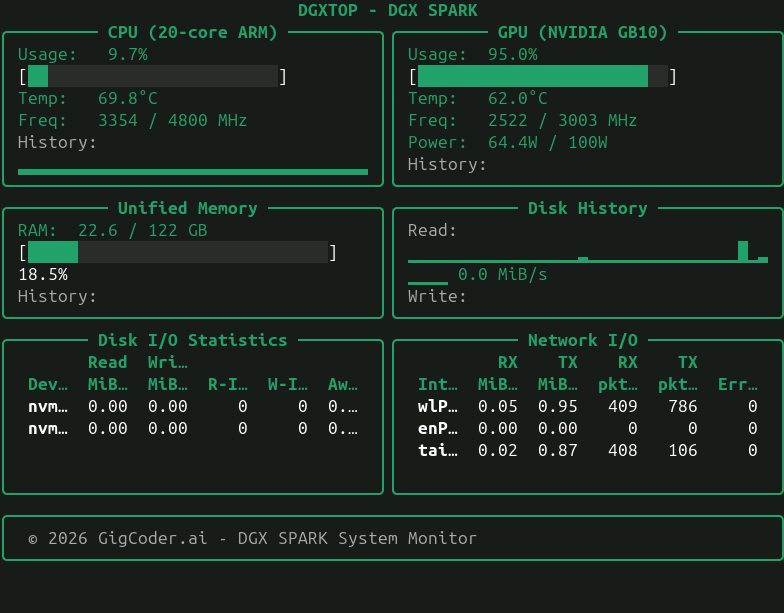Select the first nvm… device row

point(192,406)
